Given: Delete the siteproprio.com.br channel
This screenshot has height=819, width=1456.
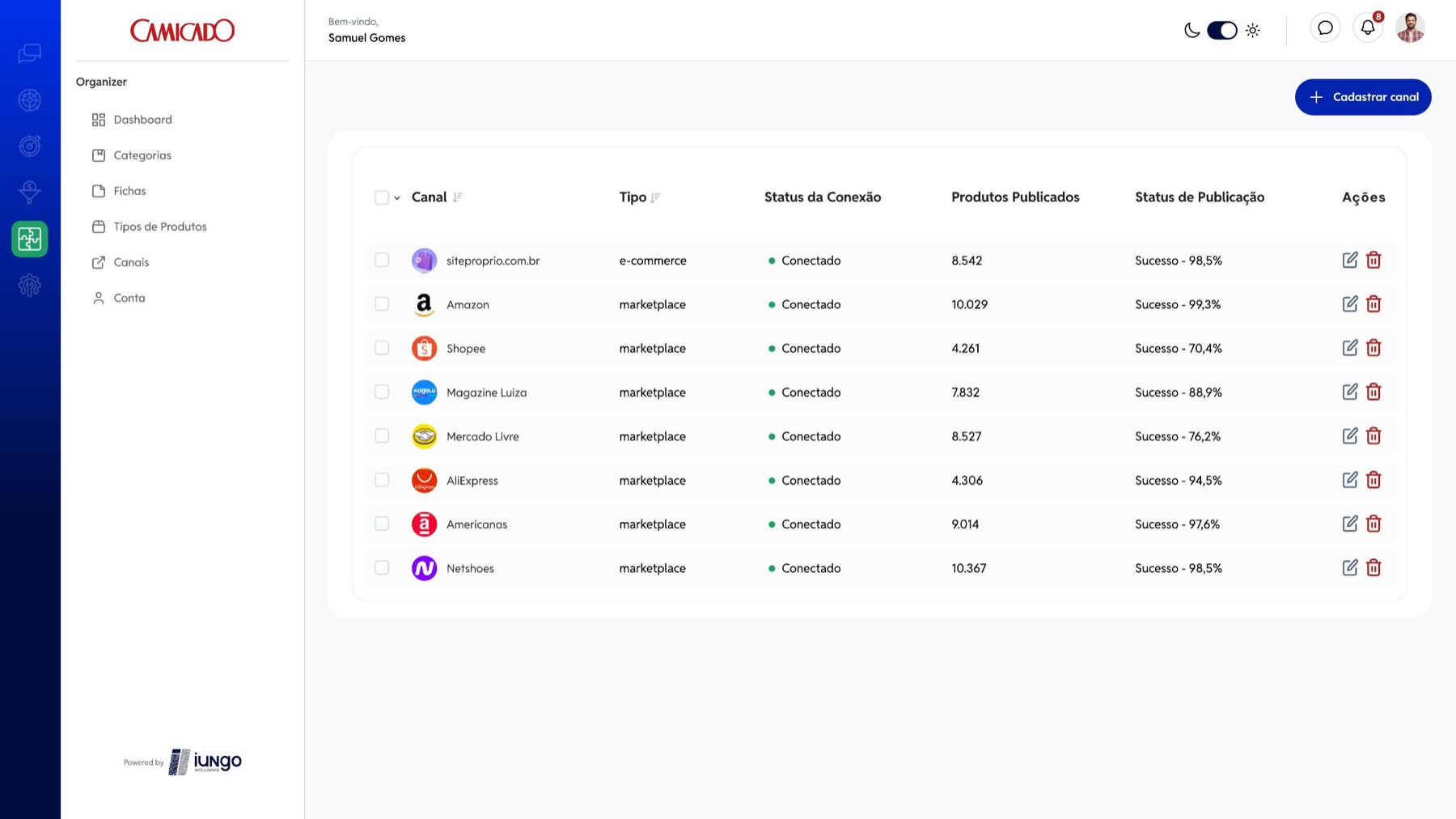Looking at the screenshot, I should pos(1373,260).
